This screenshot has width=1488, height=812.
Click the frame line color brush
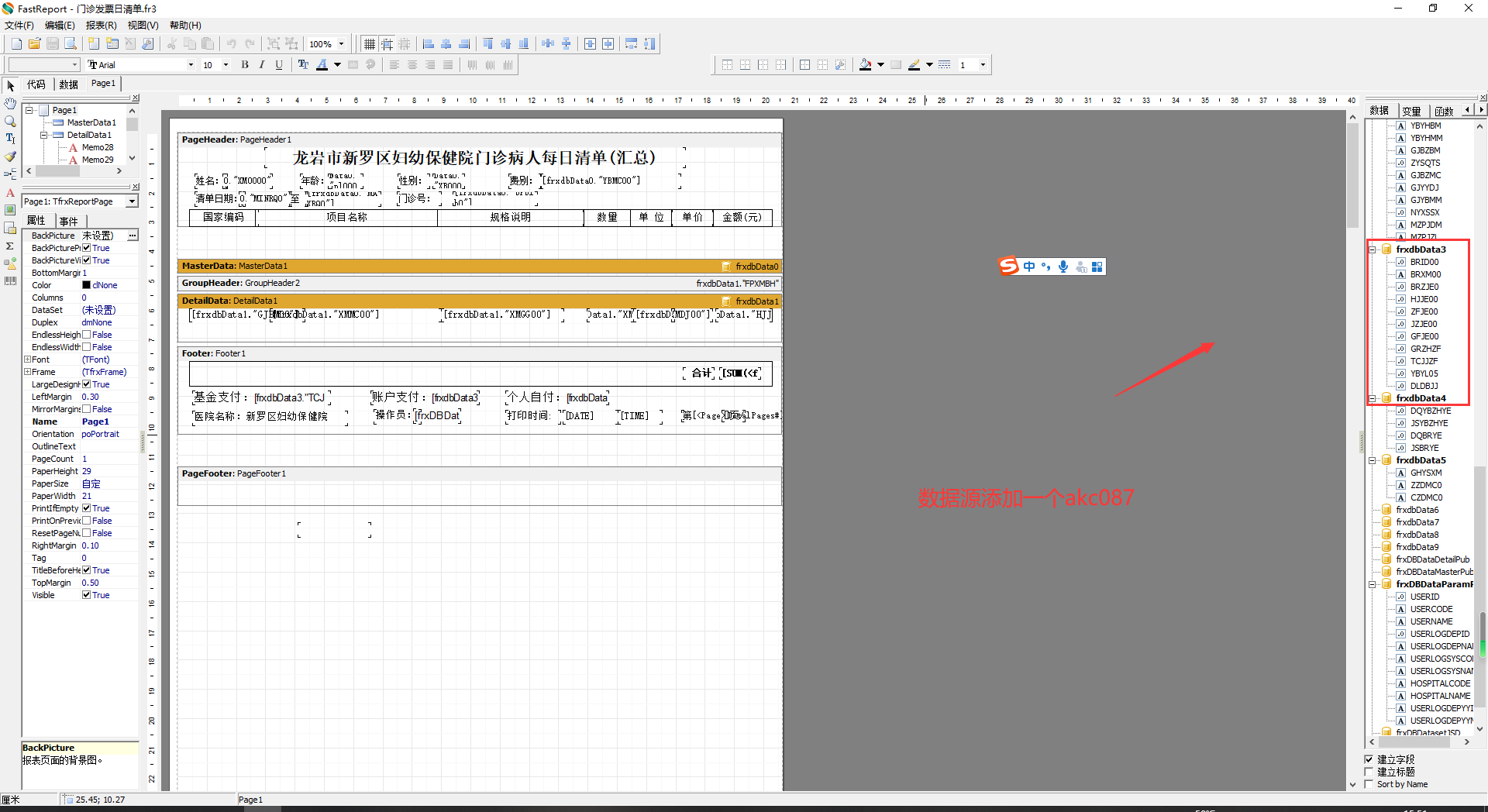pyautogui.click(x=914, y=65)
